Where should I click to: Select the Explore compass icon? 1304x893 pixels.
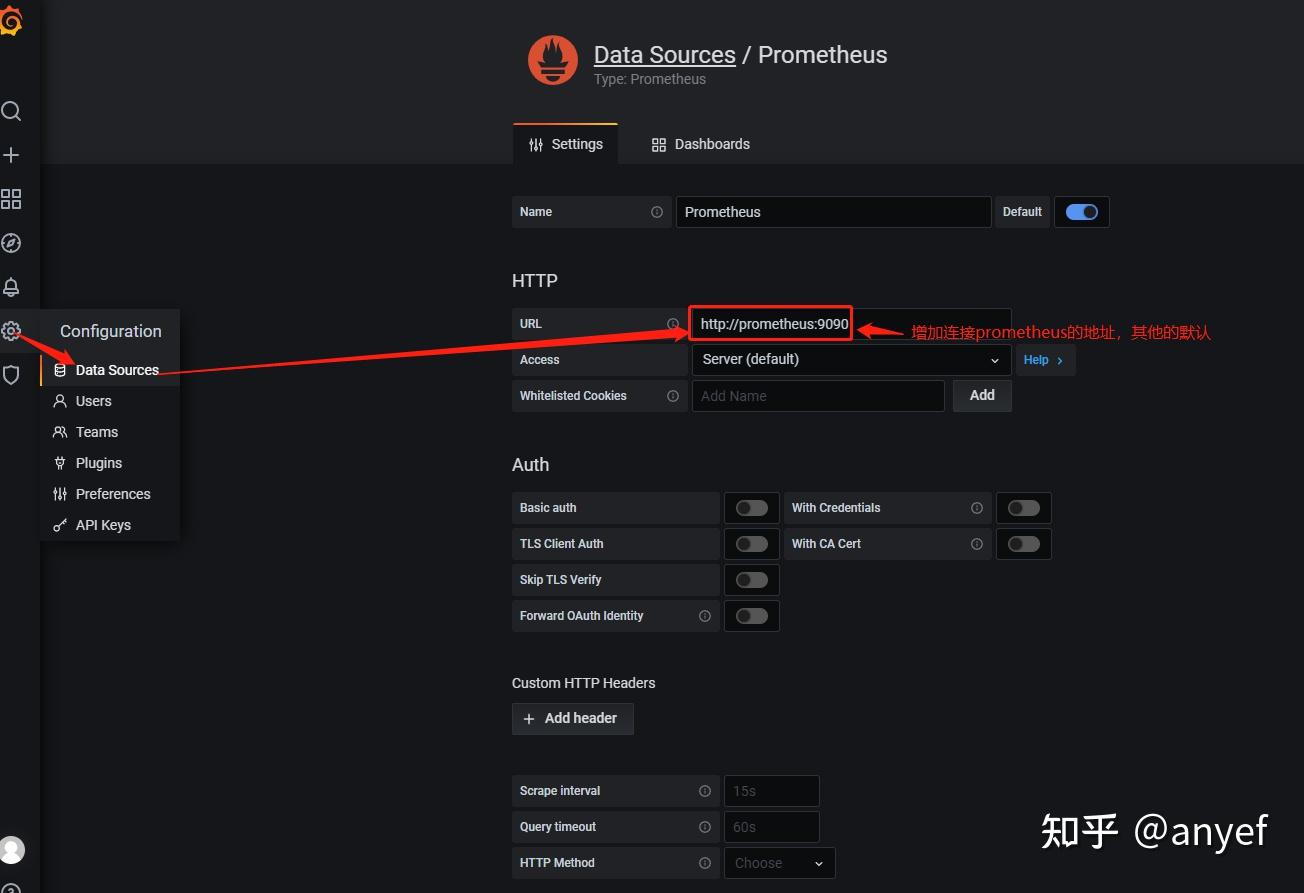(12, 243)
